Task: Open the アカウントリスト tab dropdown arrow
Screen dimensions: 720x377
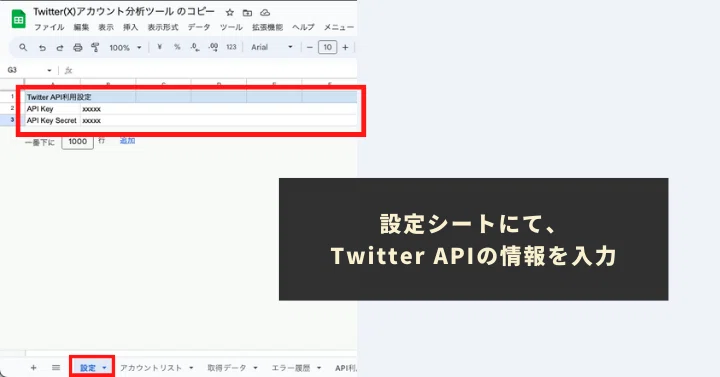Action: [x=191, y=368]
